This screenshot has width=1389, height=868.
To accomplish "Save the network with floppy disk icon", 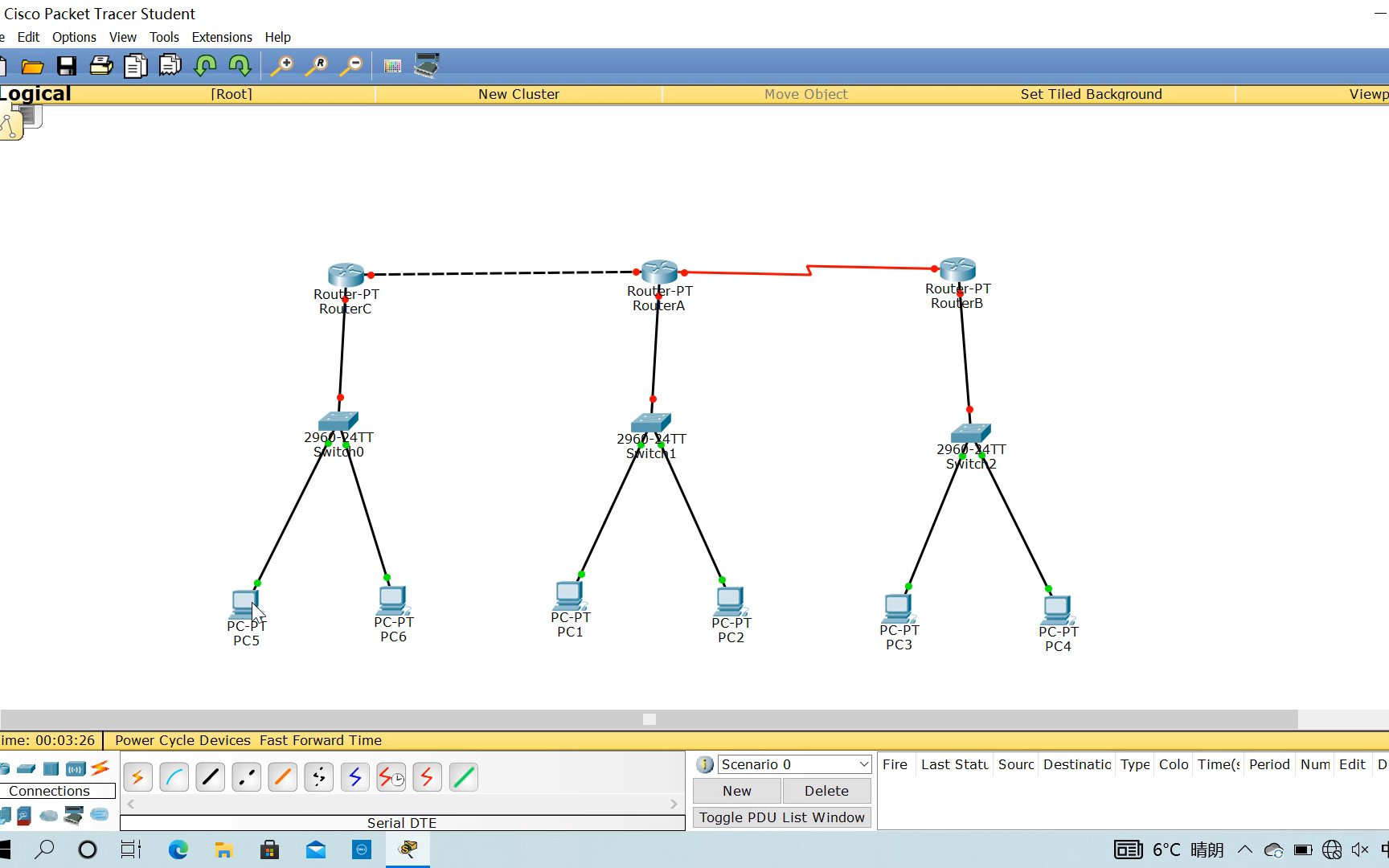I will point(67,66).
